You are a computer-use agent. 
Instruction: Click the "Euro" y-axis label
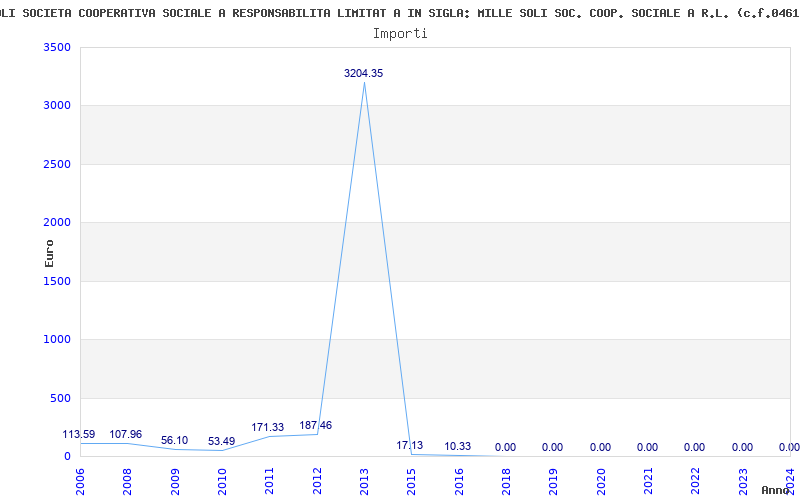[49, 253]
